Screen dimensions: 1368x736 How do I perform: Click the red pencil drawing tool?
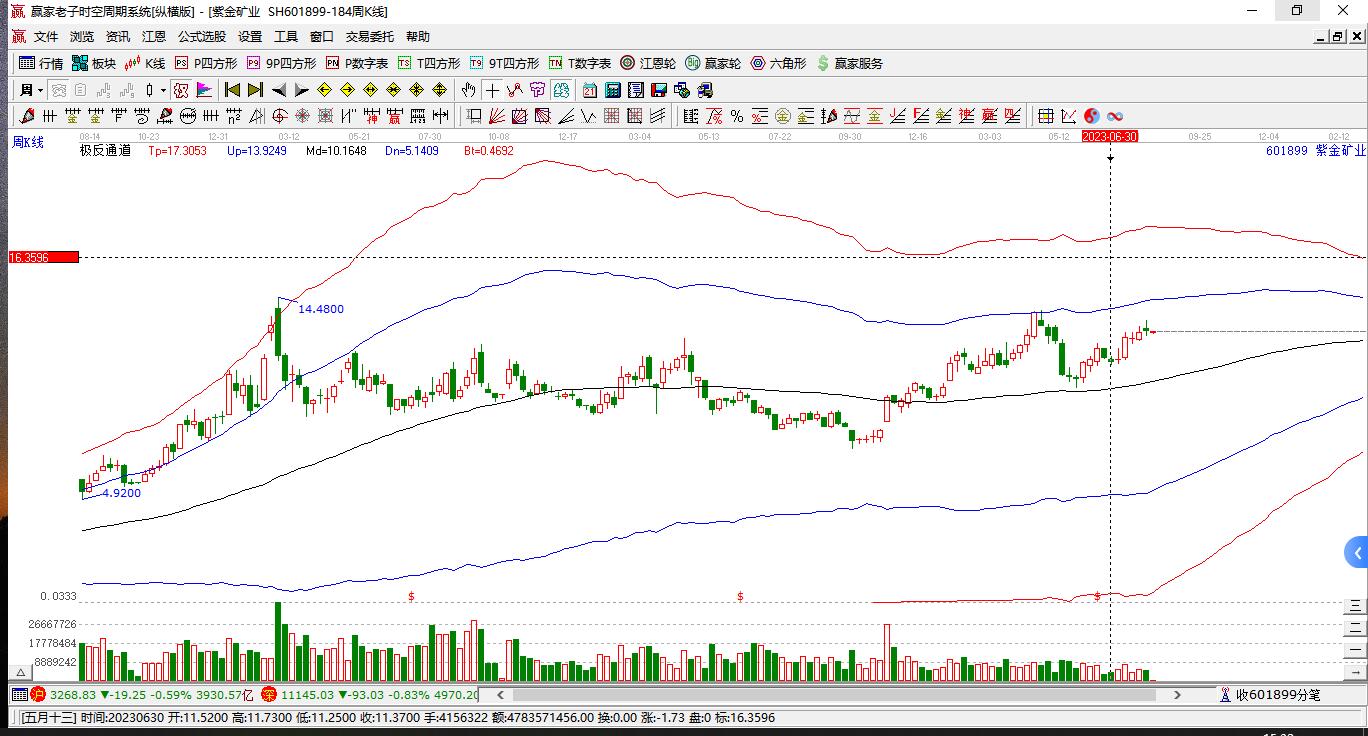[27, 116]
